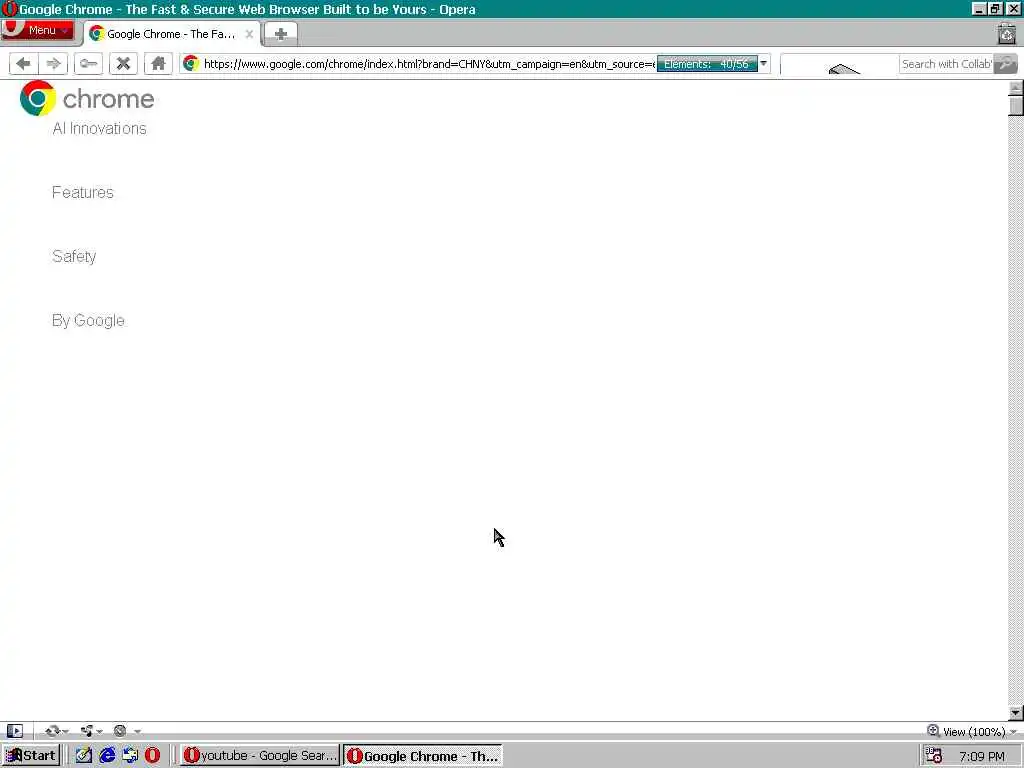Click the 7:09 PM clock

(982, 756)
